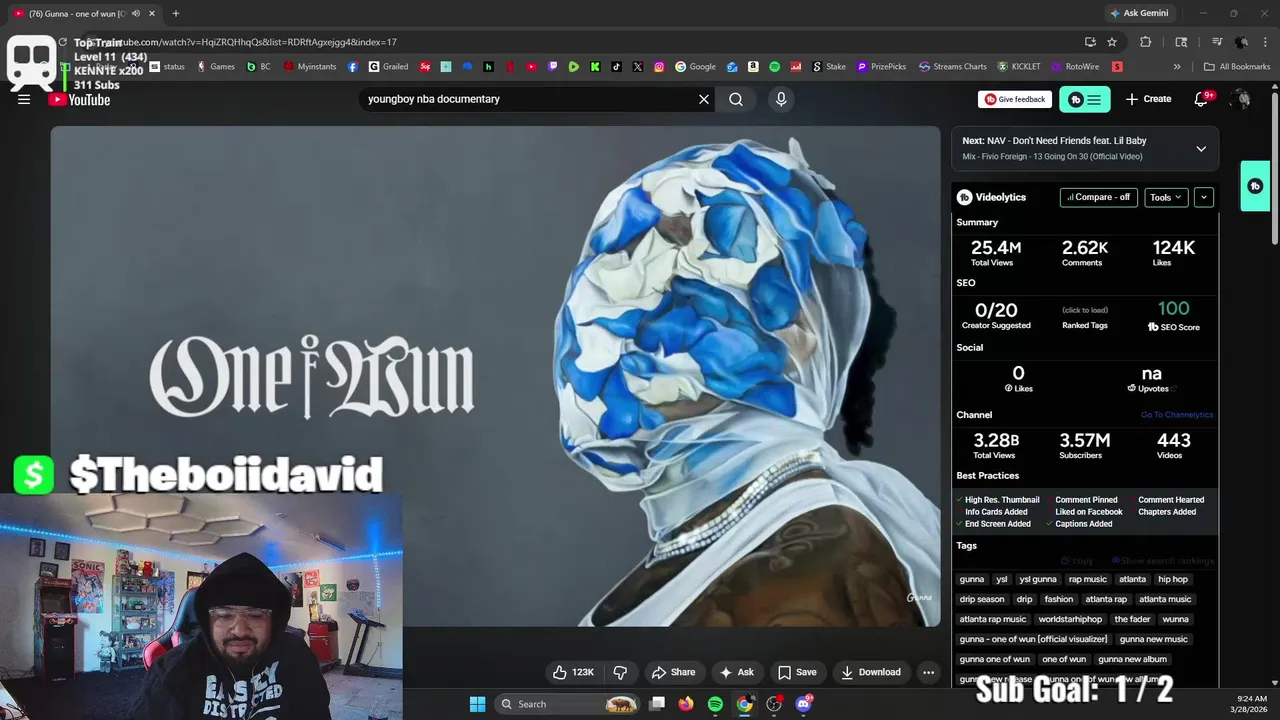Open the Create menu
Screen dimensions: 1280x720
click(x=1148, y=99)
